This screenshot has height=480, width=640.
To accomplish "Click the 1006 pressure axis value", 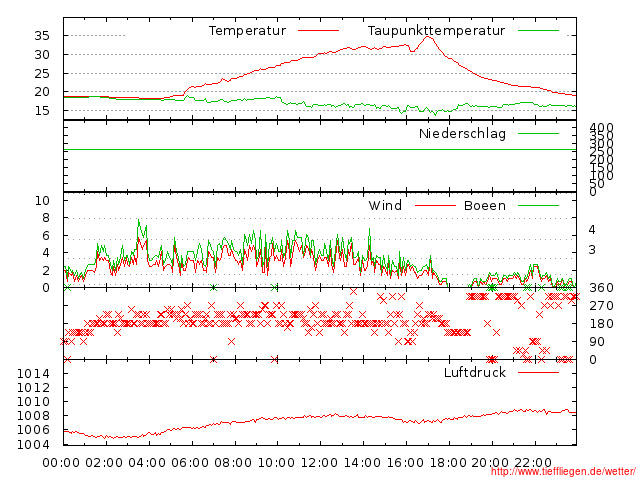I will (33, 430).
